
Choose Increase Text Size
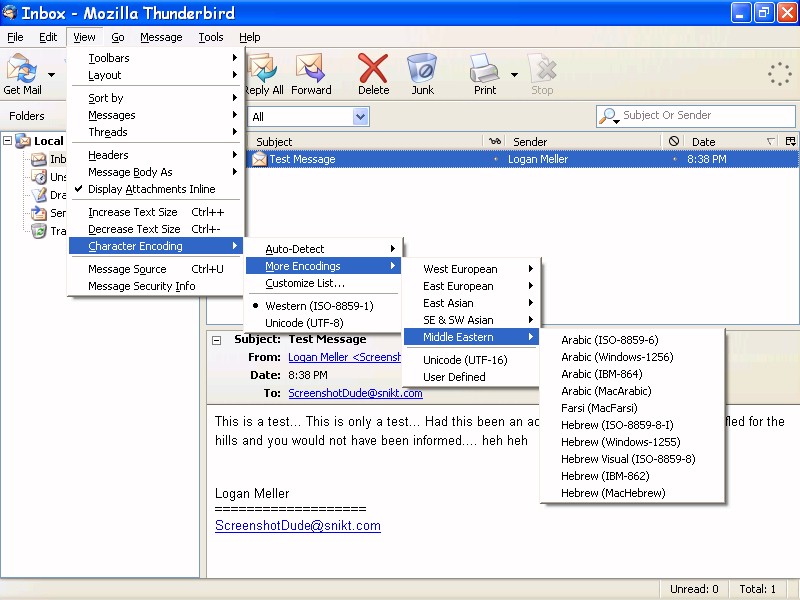click(x=156, y=212)
